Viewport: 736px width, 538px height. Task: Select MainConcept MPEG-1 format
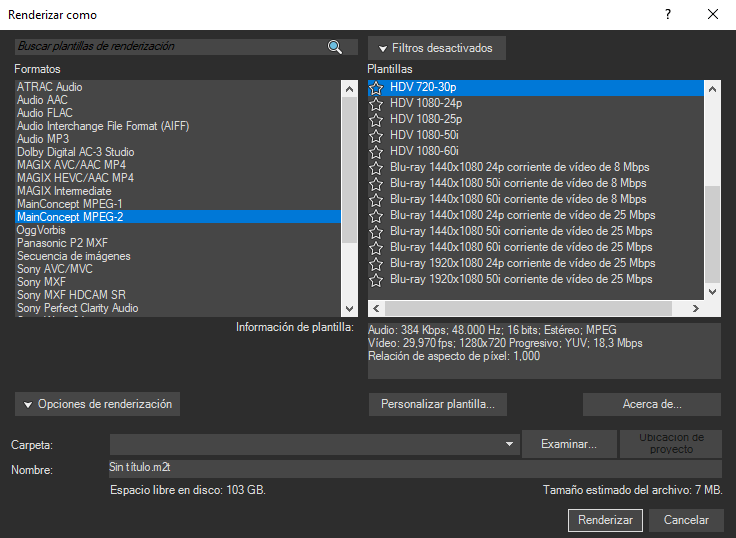[178, 204]
